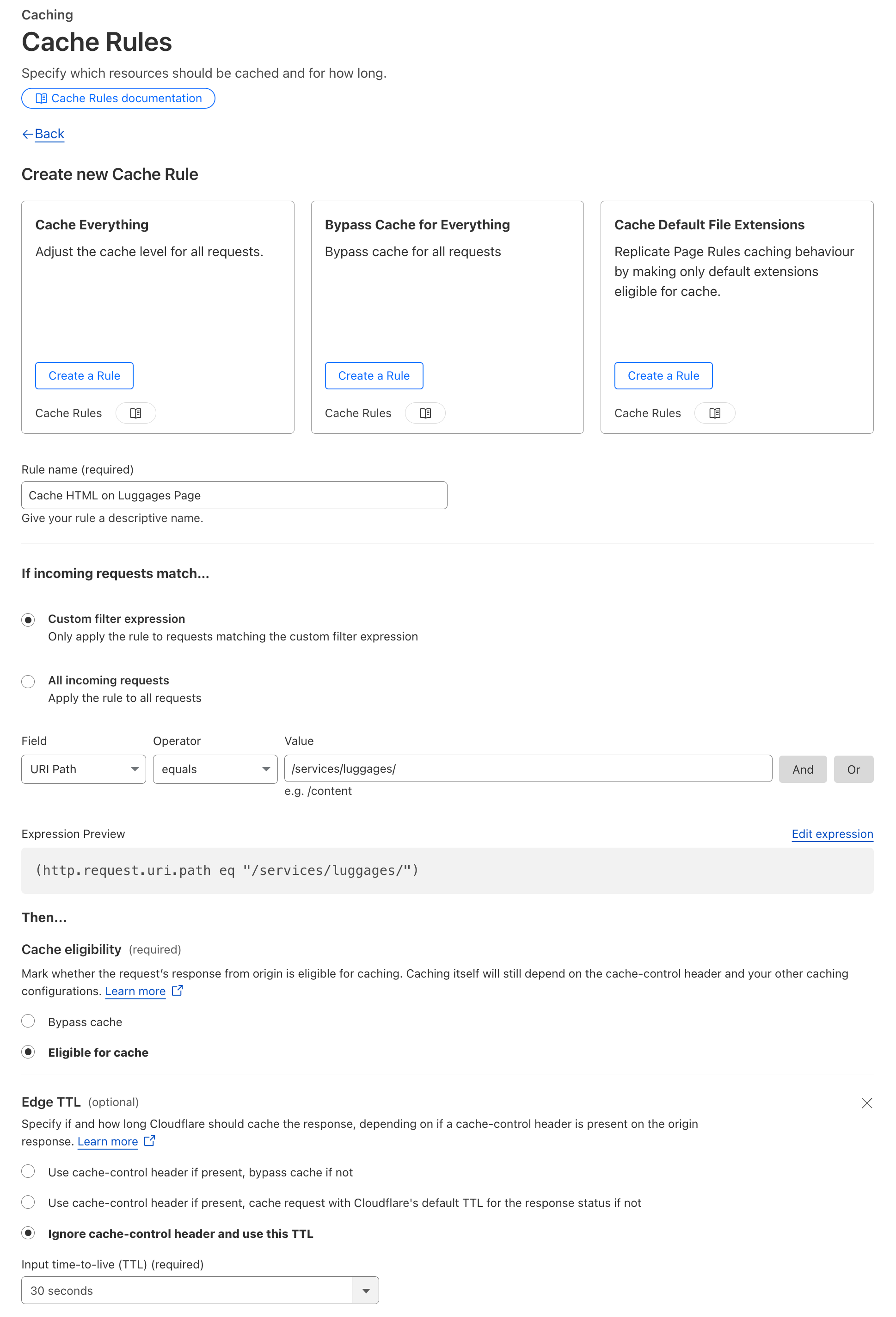Viewport: 896px width, 1317px height.
Task: Select the Custom filter expression radio button
Action: pyautogui.click(x=28, y=619)
